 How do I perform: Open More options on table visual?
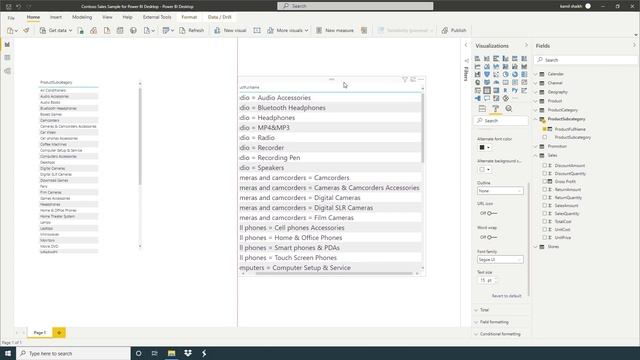click(421, 80)
